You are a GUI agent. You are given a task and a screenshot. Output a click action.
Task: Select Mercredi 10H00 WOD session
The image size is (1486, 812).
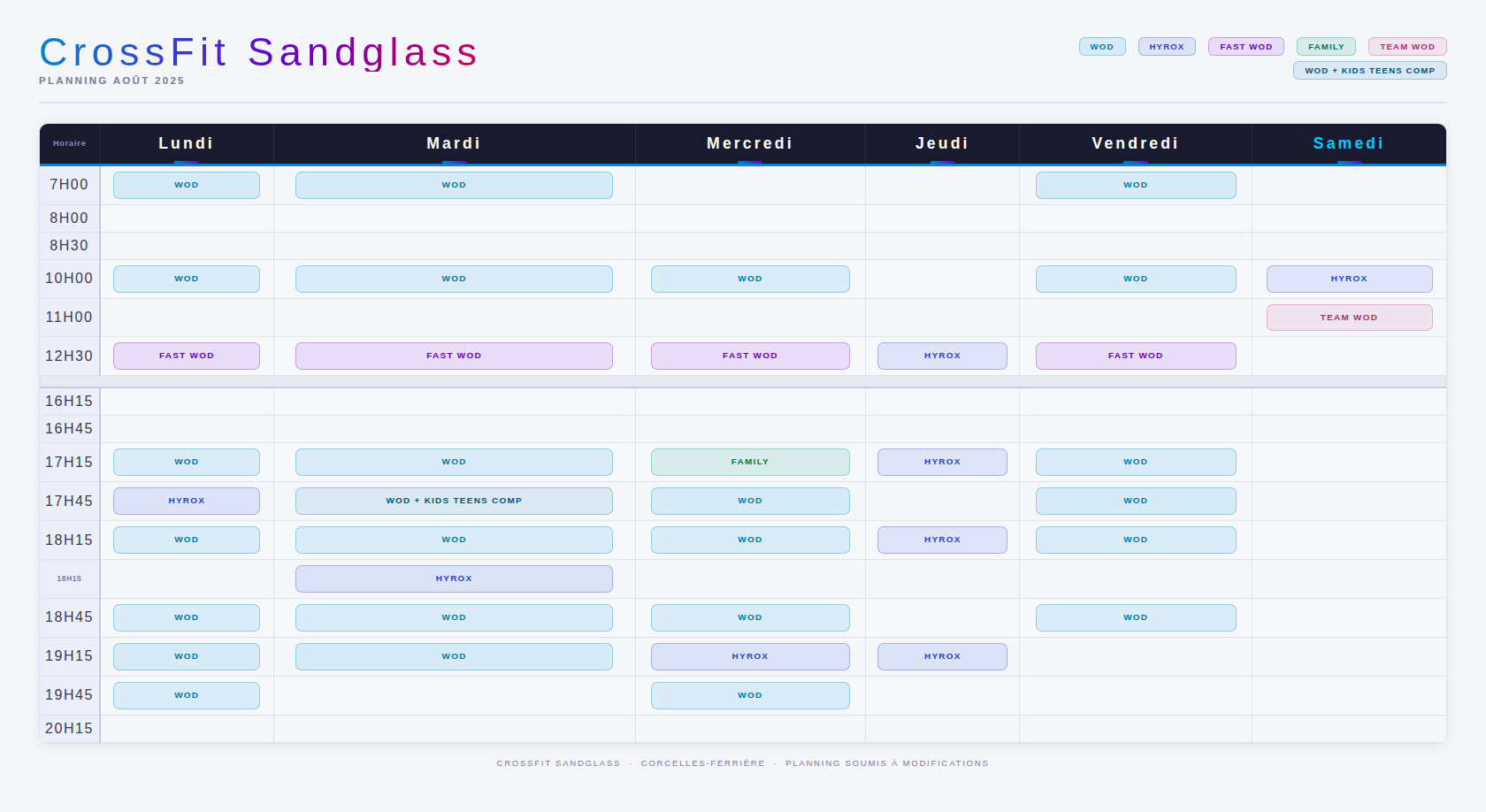tap(750, 280)
